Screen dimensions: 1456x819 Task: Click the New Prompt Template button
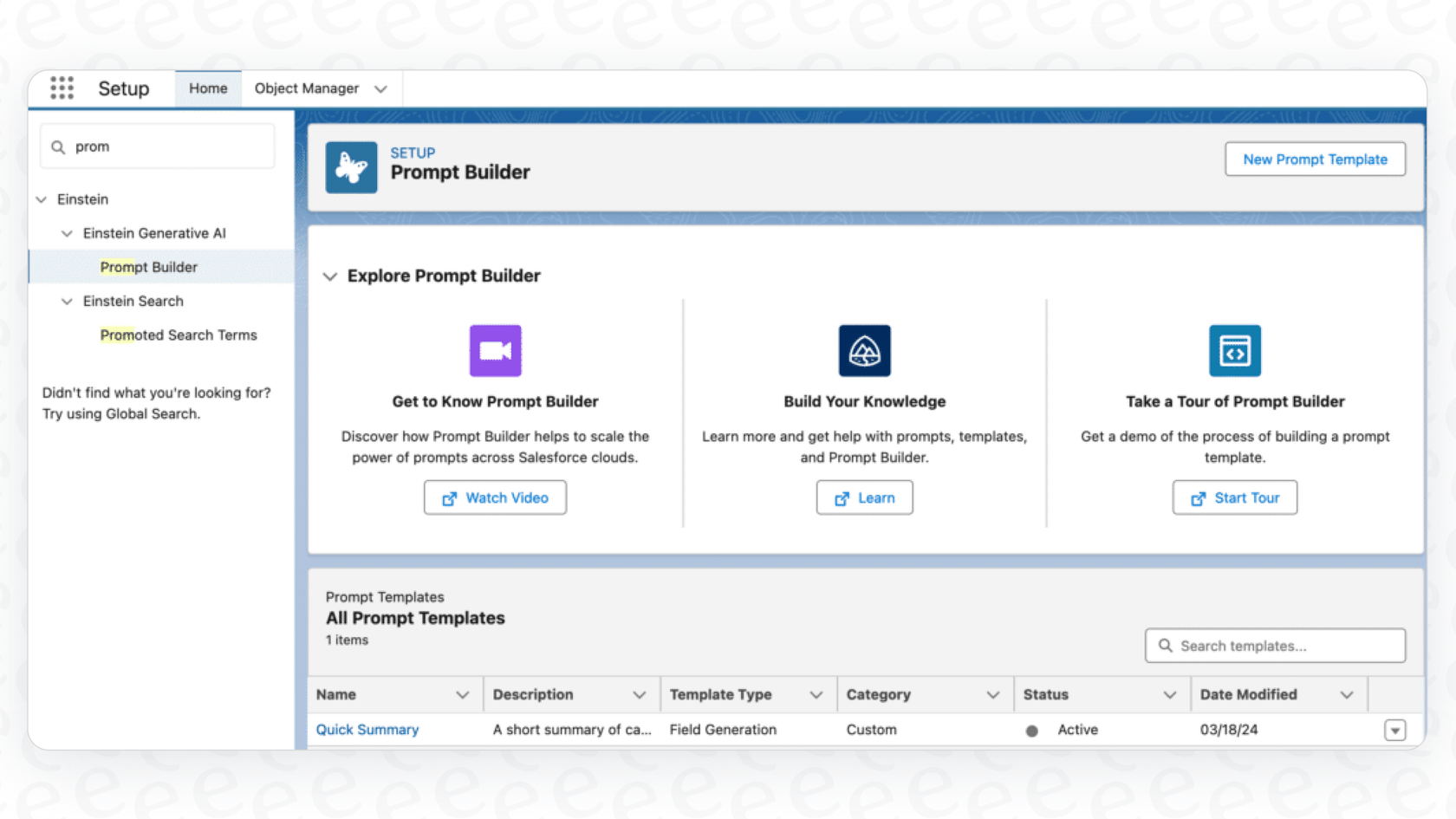(x=1315, y=159)
